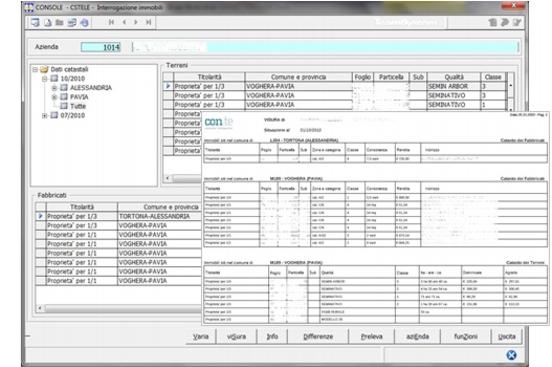The height and width of the screenshot is (367, 552).
Task: Click the Qualità column header
Action: (x=454, y=77)
